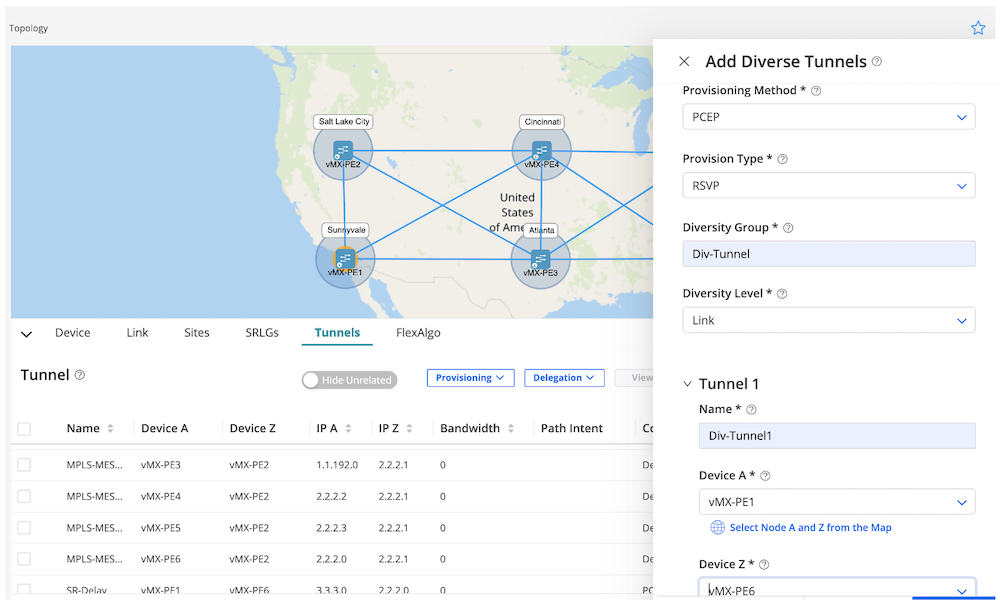Switch to the FlexAlgo tab
The image size is (1000, 603).
coord(418,333)
